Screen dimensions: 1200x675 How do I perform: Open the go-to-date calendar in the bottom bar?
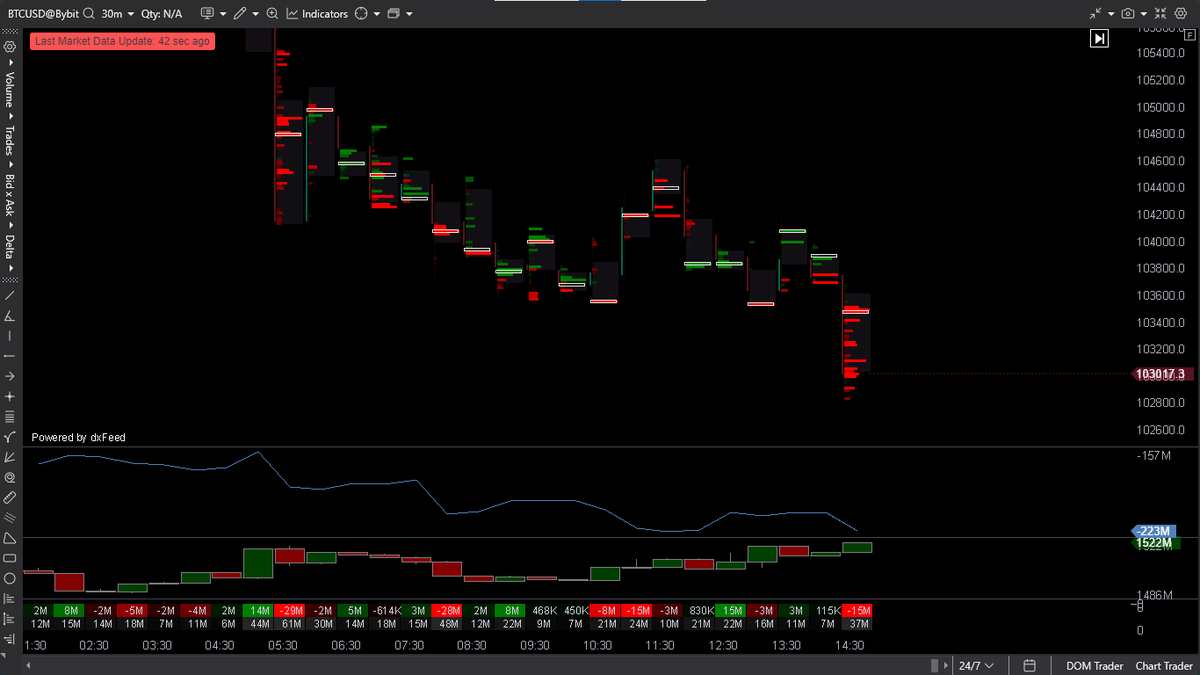(x=1029, y=665)
